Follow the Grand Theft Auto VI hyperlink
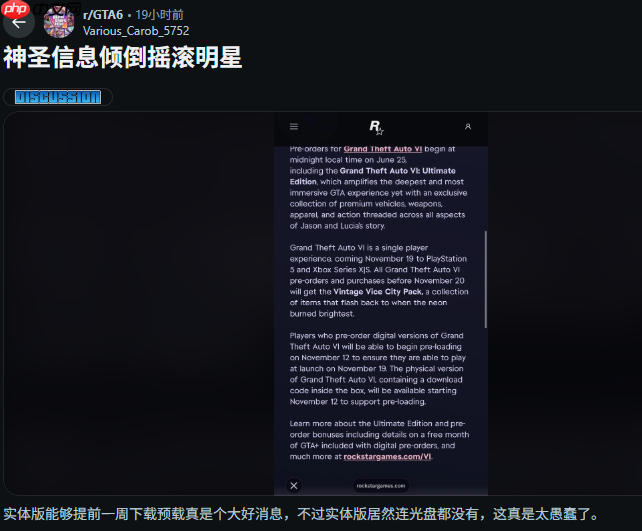 pyautogui.click(x=383, y=149)
